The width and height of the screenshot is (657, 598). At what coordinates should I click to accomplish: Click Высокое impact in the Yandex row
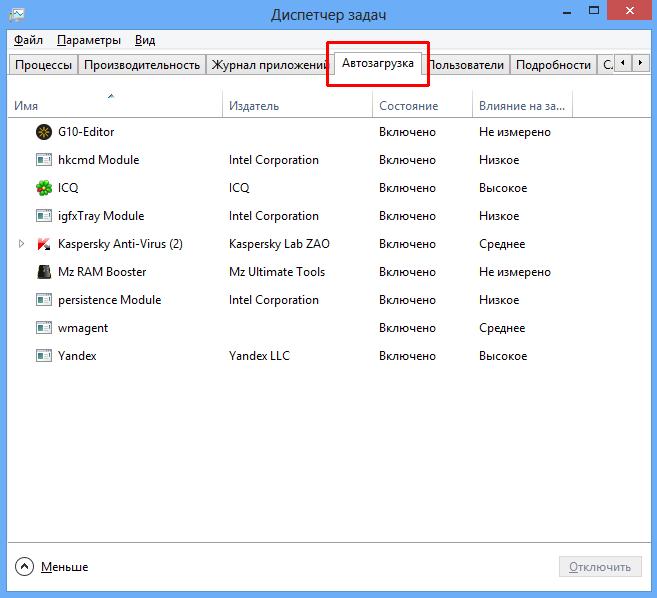pos(503,356)
